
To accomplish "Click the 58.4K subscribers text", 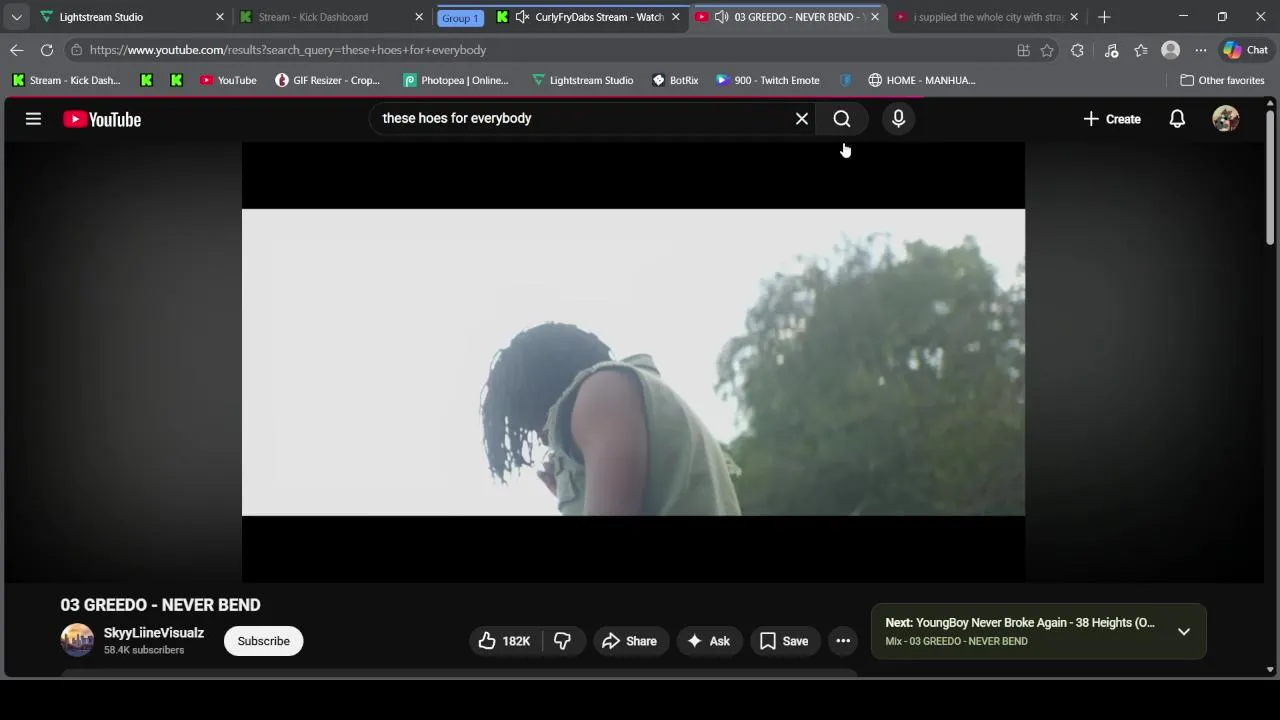I will 144,650.
